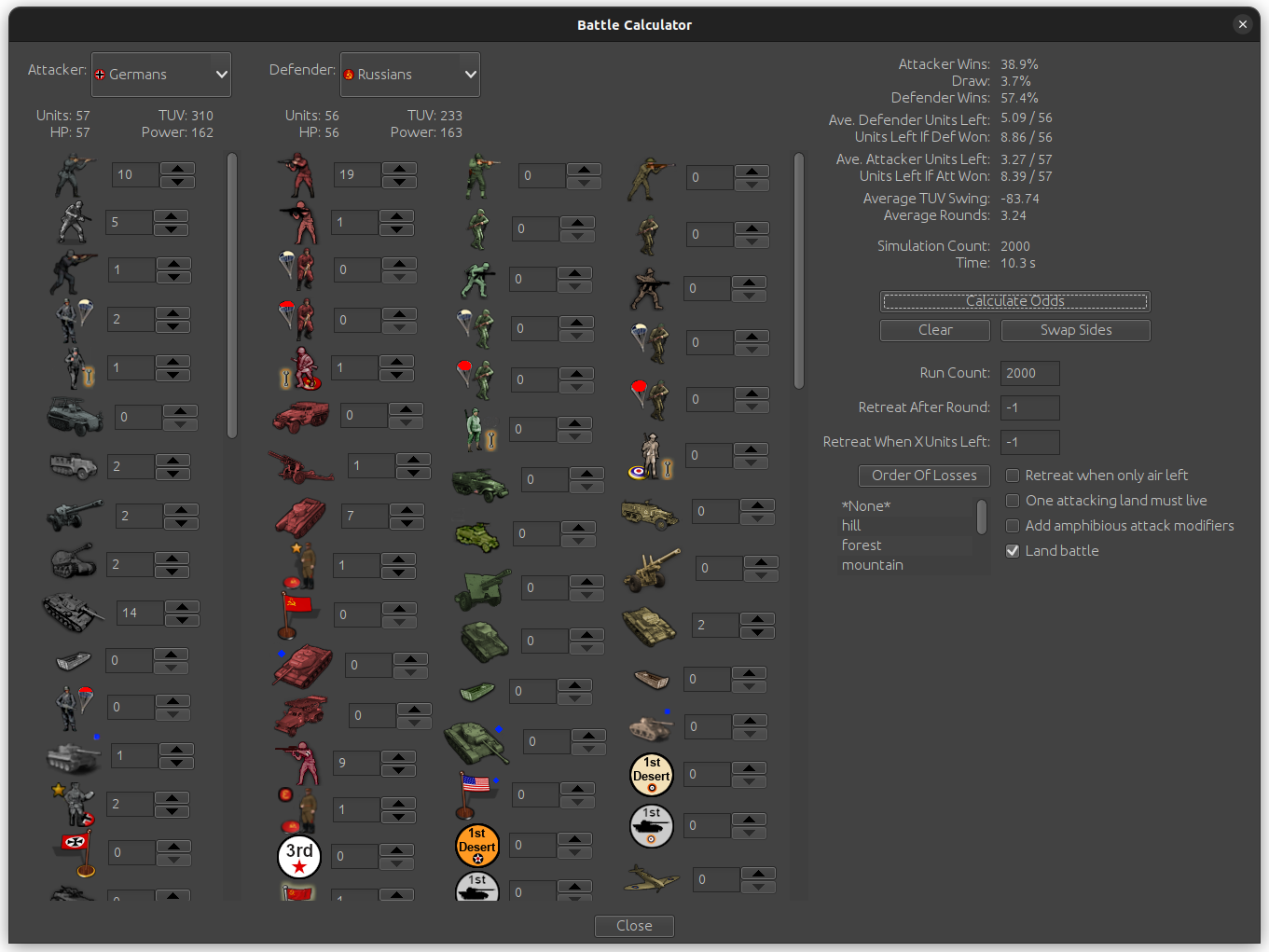This screenshot has height=952, width=1269.
Task: Click Russian red tank icon beside count 7
Action: click(x=300, y=516)
